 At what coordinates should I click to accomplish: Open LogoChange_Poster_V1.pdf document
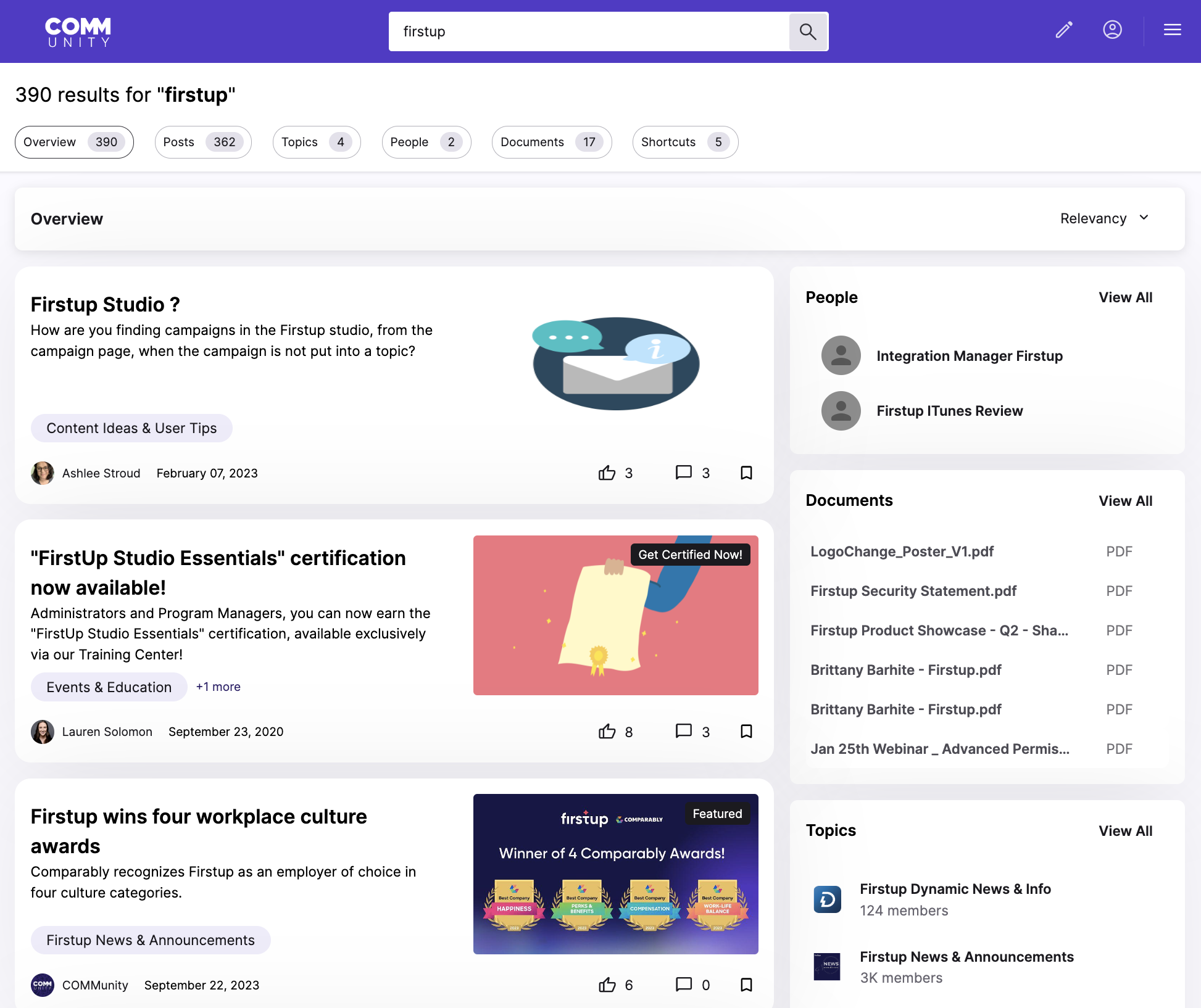(902, 552)
